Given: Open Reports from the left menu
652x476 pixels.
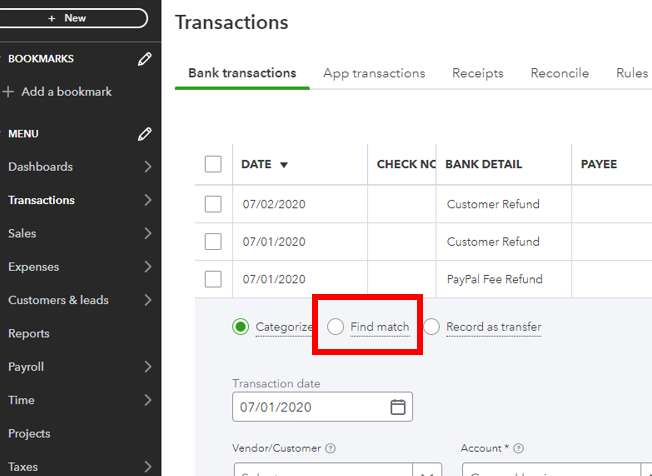Looking at the screenshot, I should pos(29,334).
